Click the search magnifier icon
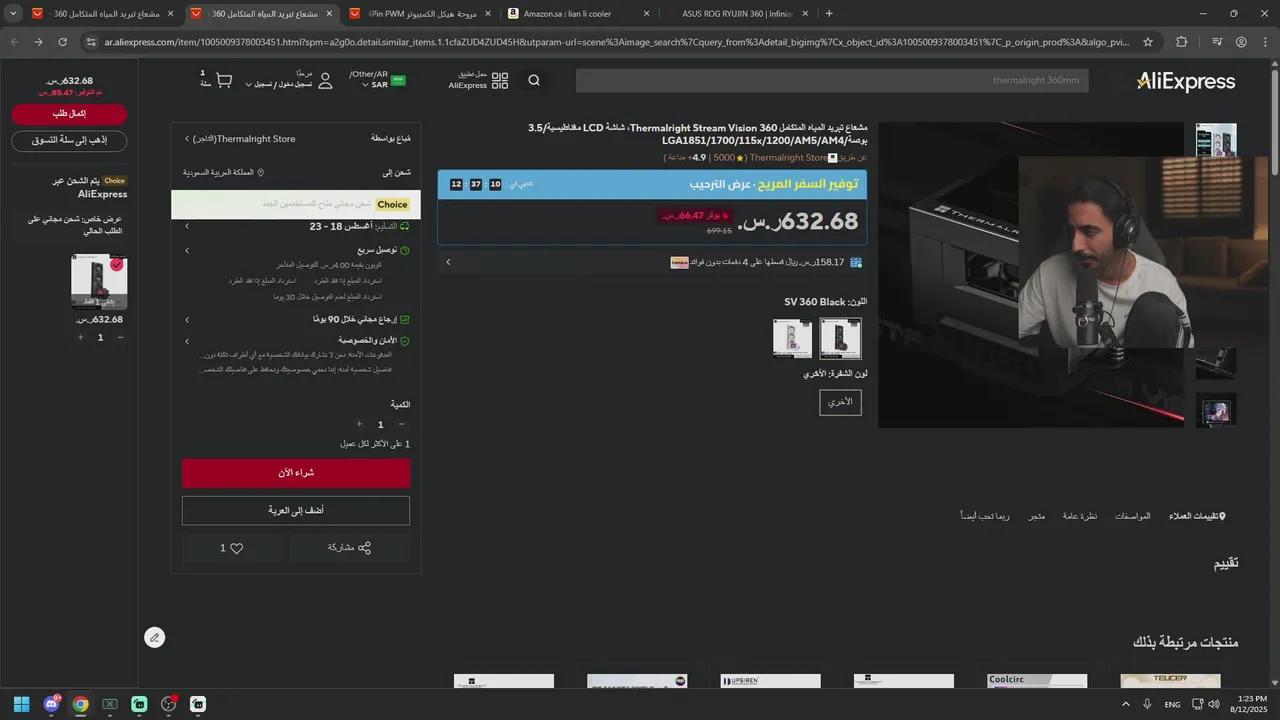Screen dimensions: 1280x720 click(534, 80)
